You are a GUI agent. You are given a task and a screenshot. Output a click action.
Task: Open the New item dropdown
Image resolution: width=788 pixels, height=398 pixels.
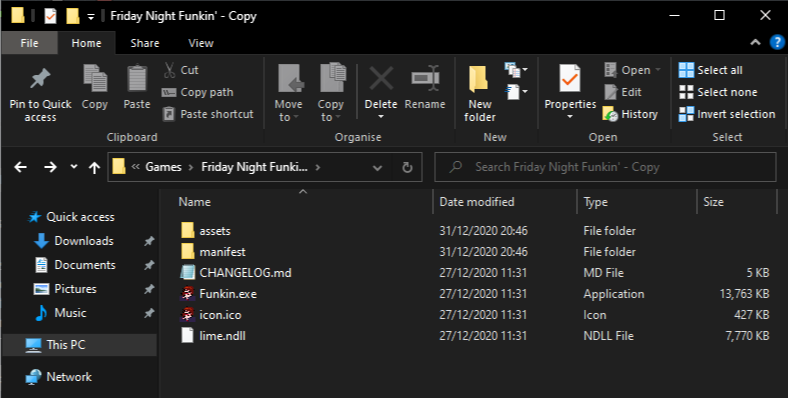tap(516, 70)
